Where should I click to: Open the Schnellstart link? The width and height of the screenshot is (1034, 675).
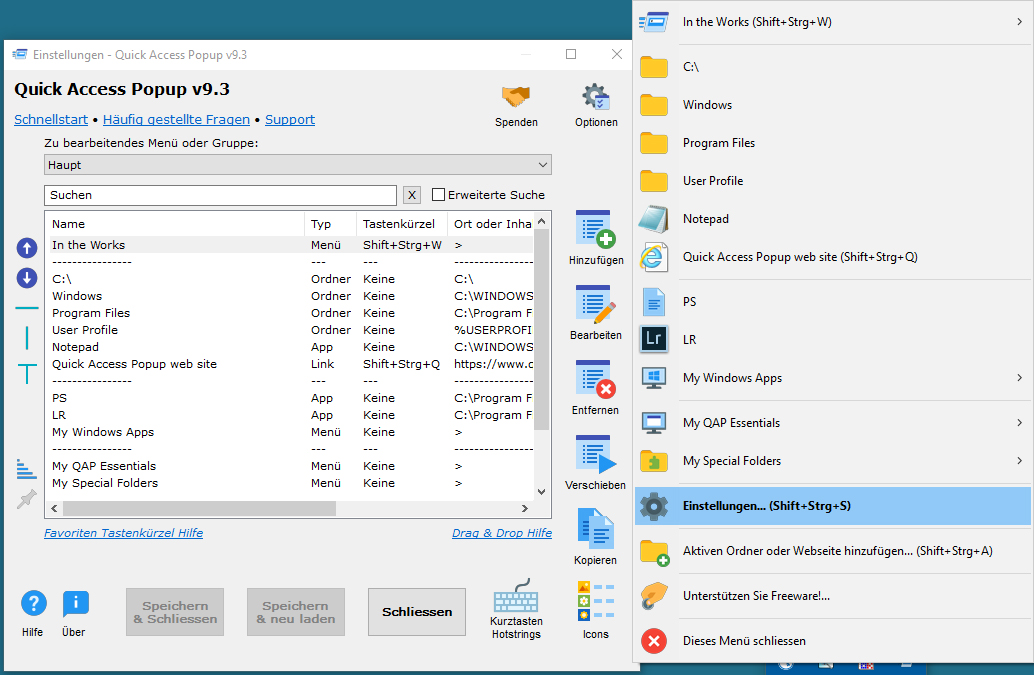(51, 119)
